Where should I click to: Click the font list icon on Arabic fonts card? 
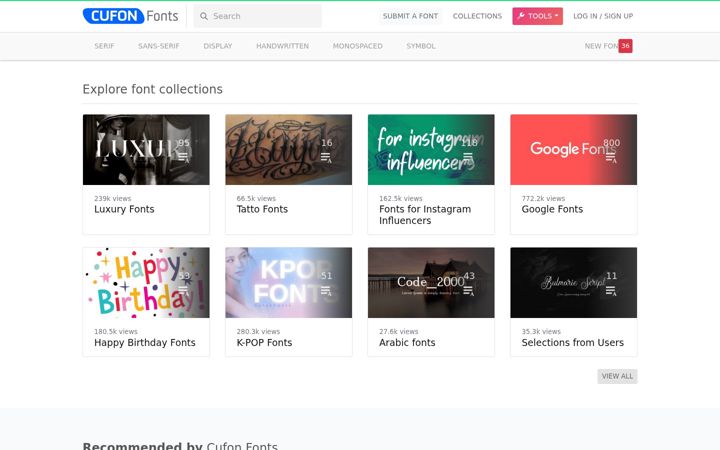[468, 290]
